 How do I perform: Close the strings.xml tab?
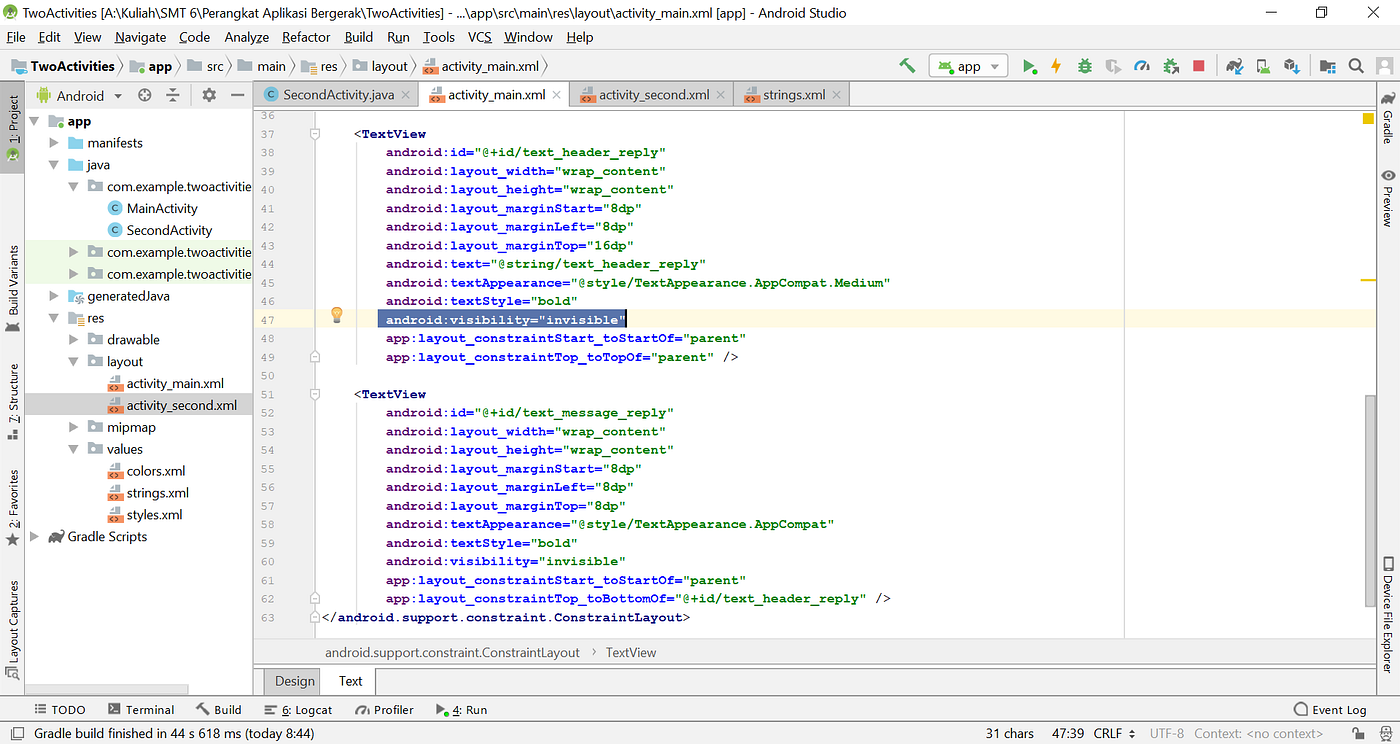pos(836,95)
